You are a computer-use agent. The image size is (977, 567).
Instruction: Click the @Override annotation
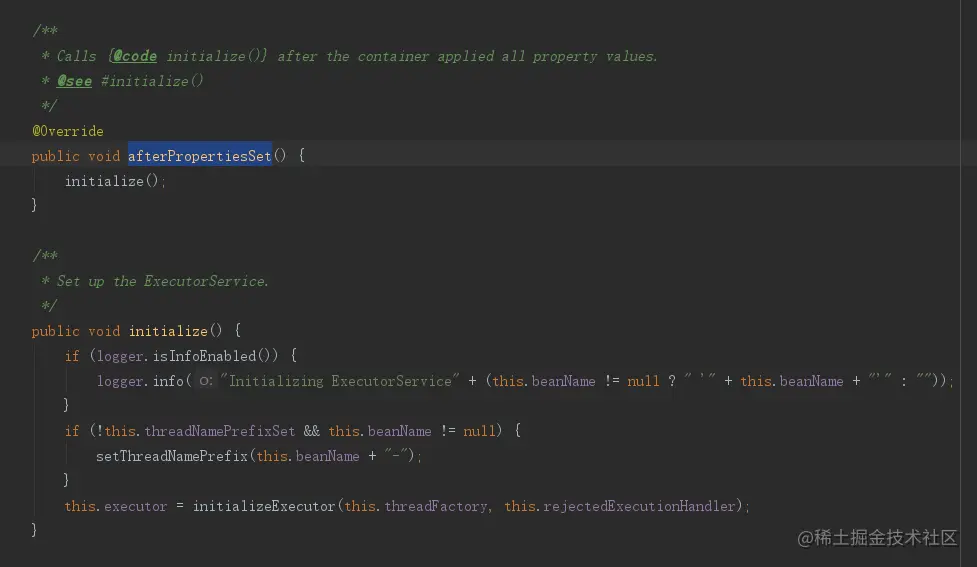pyautogui.click(x=68, y=131)
